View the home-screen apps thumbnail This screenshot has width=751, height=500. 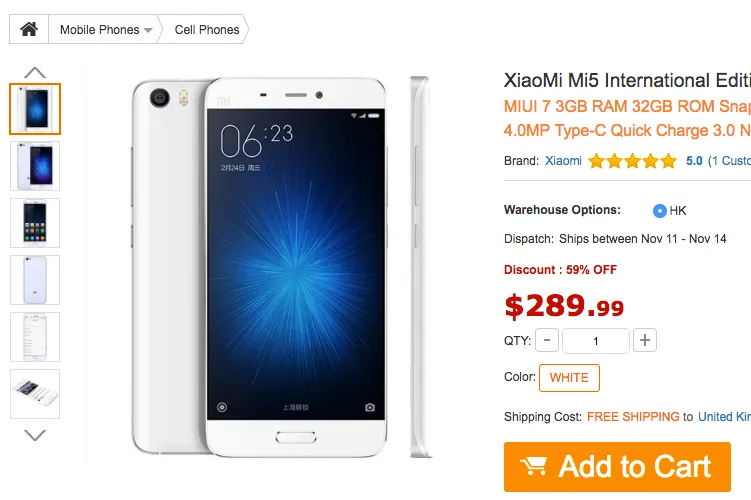pyautogui.click(x=35, y=223)
